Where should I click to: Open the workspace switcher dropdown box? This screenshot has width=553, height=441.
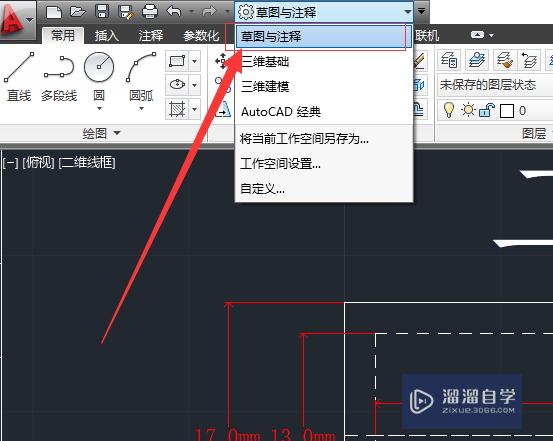point(324,12)
